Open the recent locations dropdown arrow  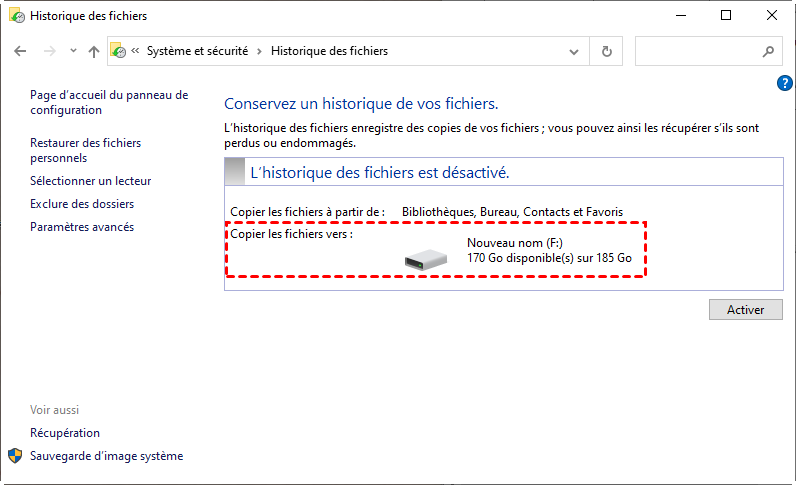point(71,51)
